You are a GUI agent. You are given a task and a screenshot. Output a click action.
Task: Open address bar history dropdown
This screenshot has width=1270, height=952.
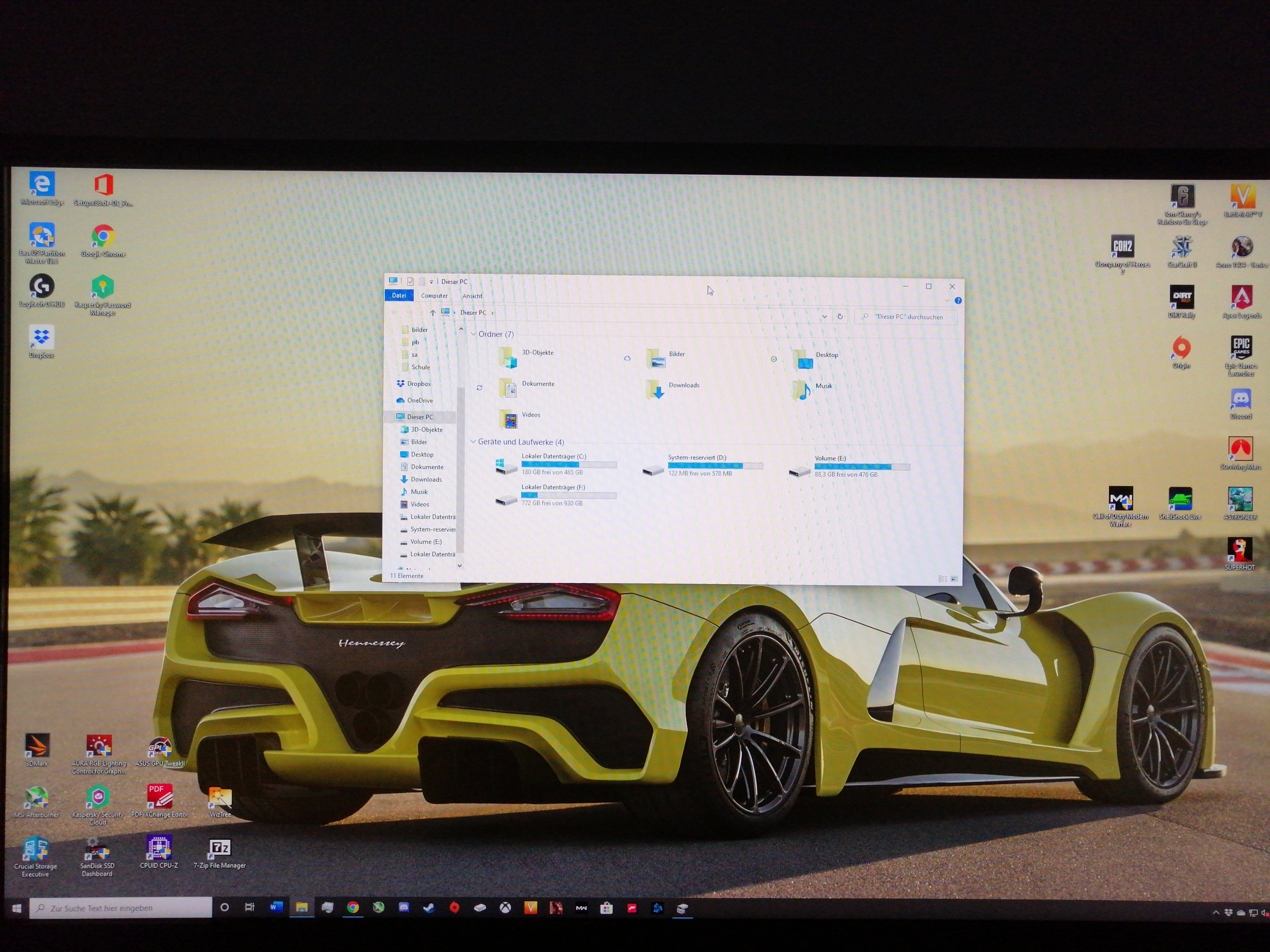coord(825,316)
